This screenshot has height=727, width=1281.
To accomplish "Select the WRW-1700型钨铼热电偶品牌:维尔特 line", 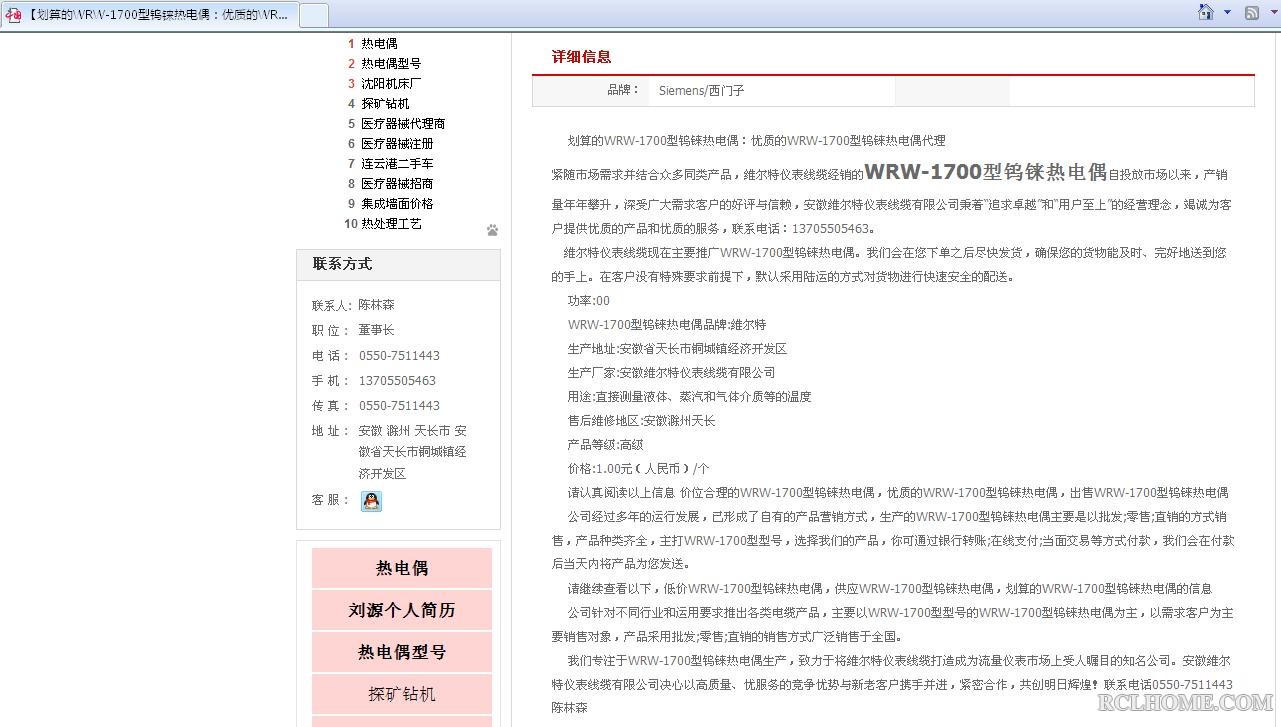I will [x=667, y=325].
